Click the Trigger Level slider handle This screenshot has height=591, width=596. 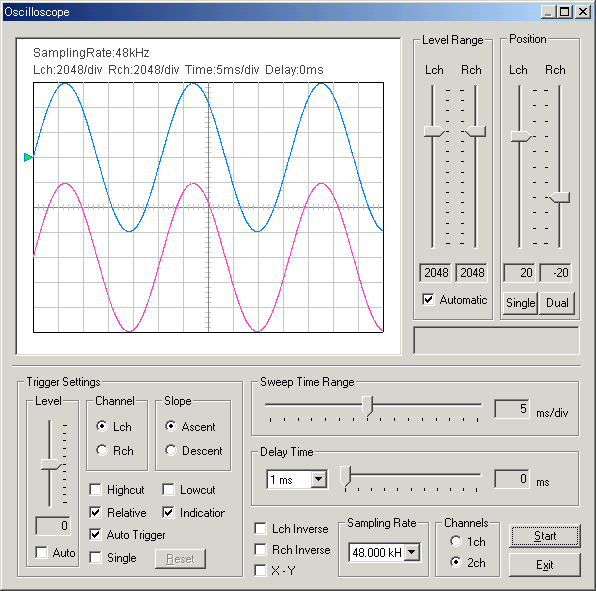(51, 464)
